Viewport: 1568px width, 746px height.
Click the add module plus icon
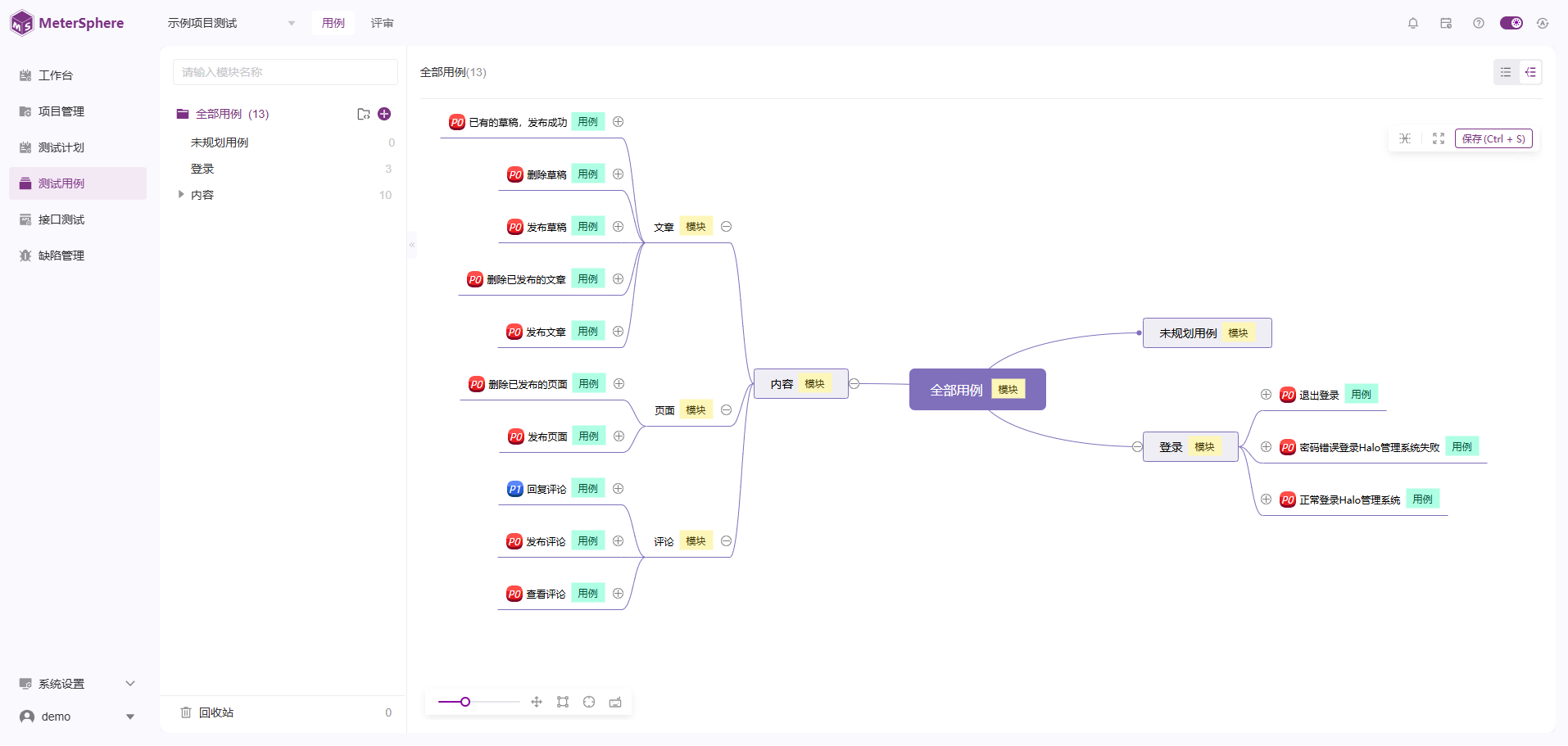point(384,114)
